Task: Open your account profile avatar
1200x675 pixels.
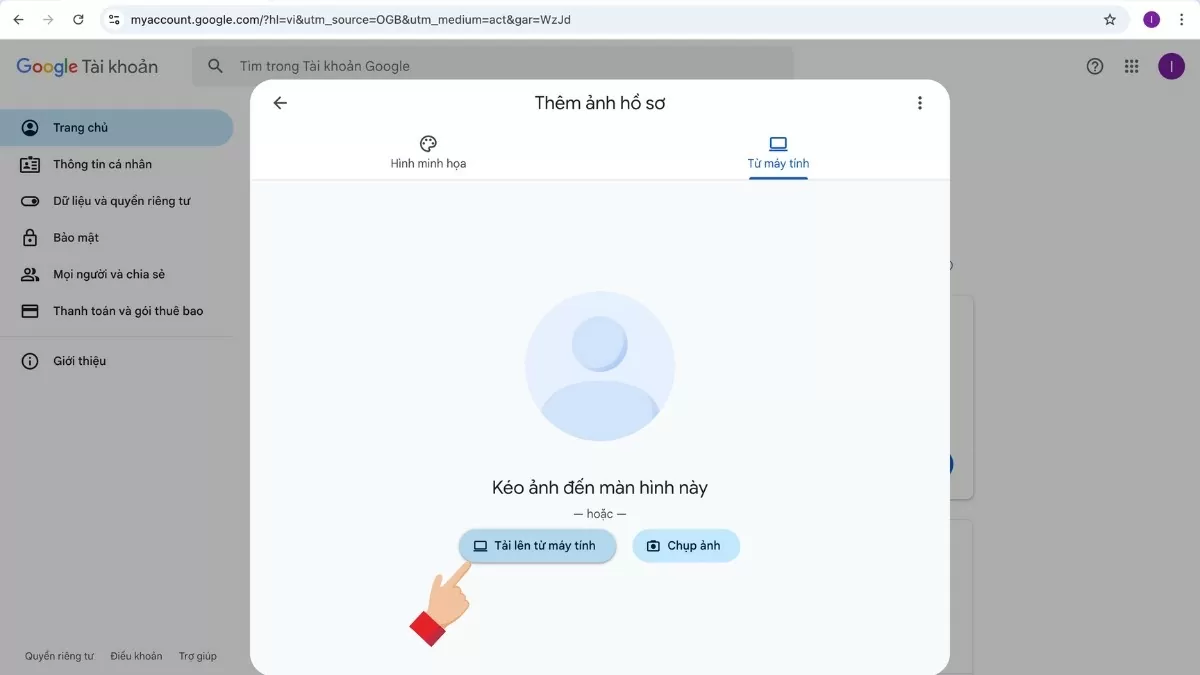Action: [x=1171, y=66]
